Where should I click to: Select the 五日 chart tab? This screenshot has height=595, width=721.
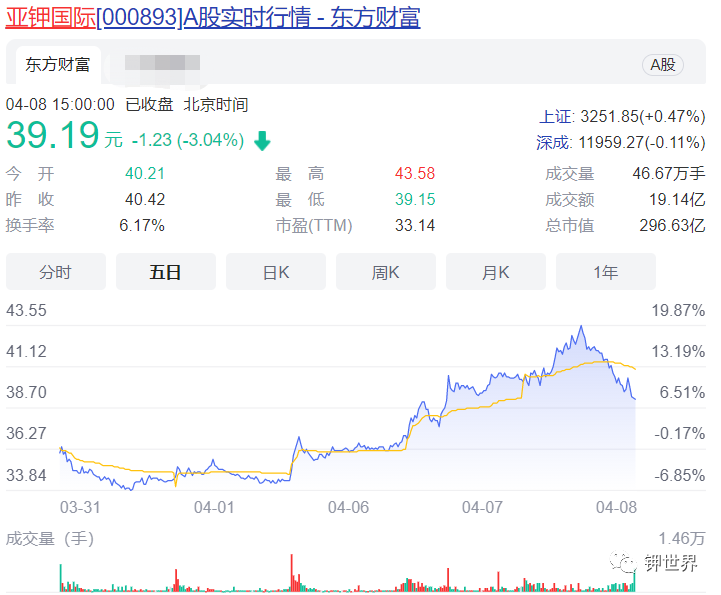166,272
